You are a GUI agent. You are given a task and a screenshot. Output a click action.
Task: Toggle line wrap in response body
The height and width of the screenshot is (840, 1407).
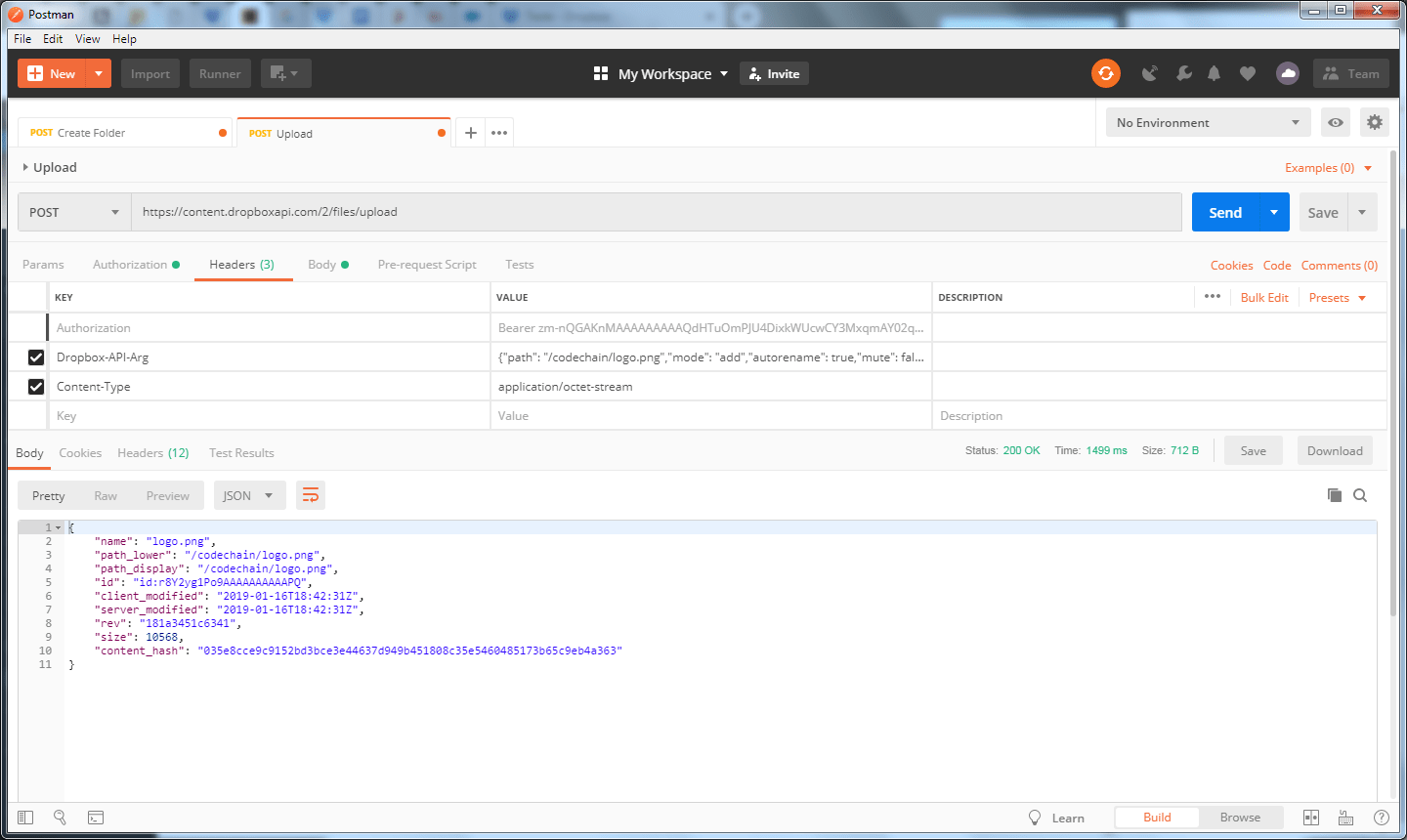(x=311, y=495)
